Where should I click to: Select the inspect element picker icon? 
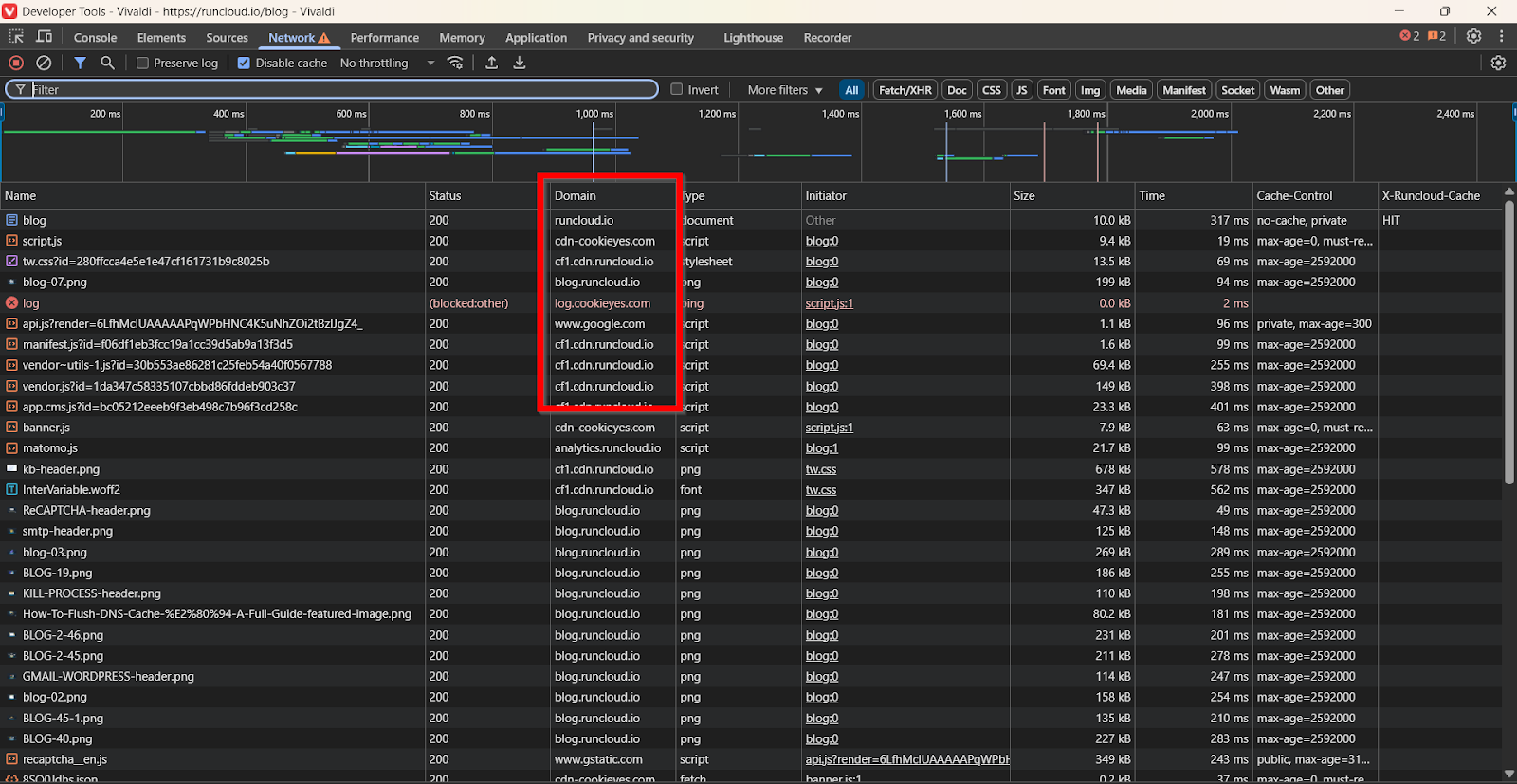(16, 37)
